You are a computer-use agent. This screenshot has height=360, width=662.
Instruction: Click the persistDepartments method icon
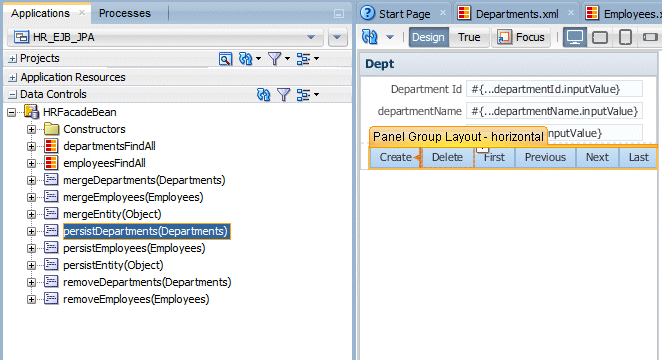[x=51, y=231]
